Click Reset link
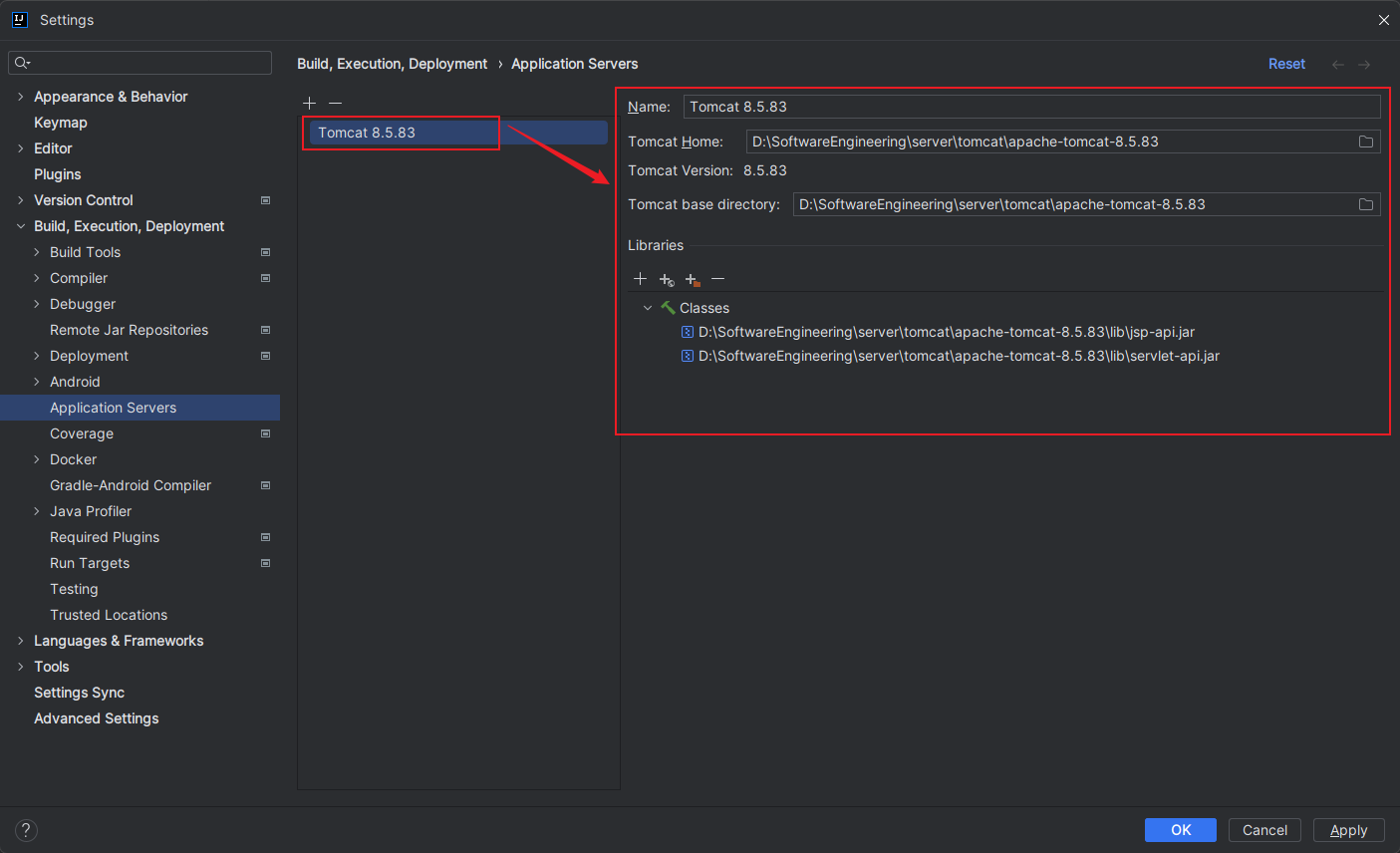Image resolution: width=1400 pixels, height=853 pixels. [1286, 64]
